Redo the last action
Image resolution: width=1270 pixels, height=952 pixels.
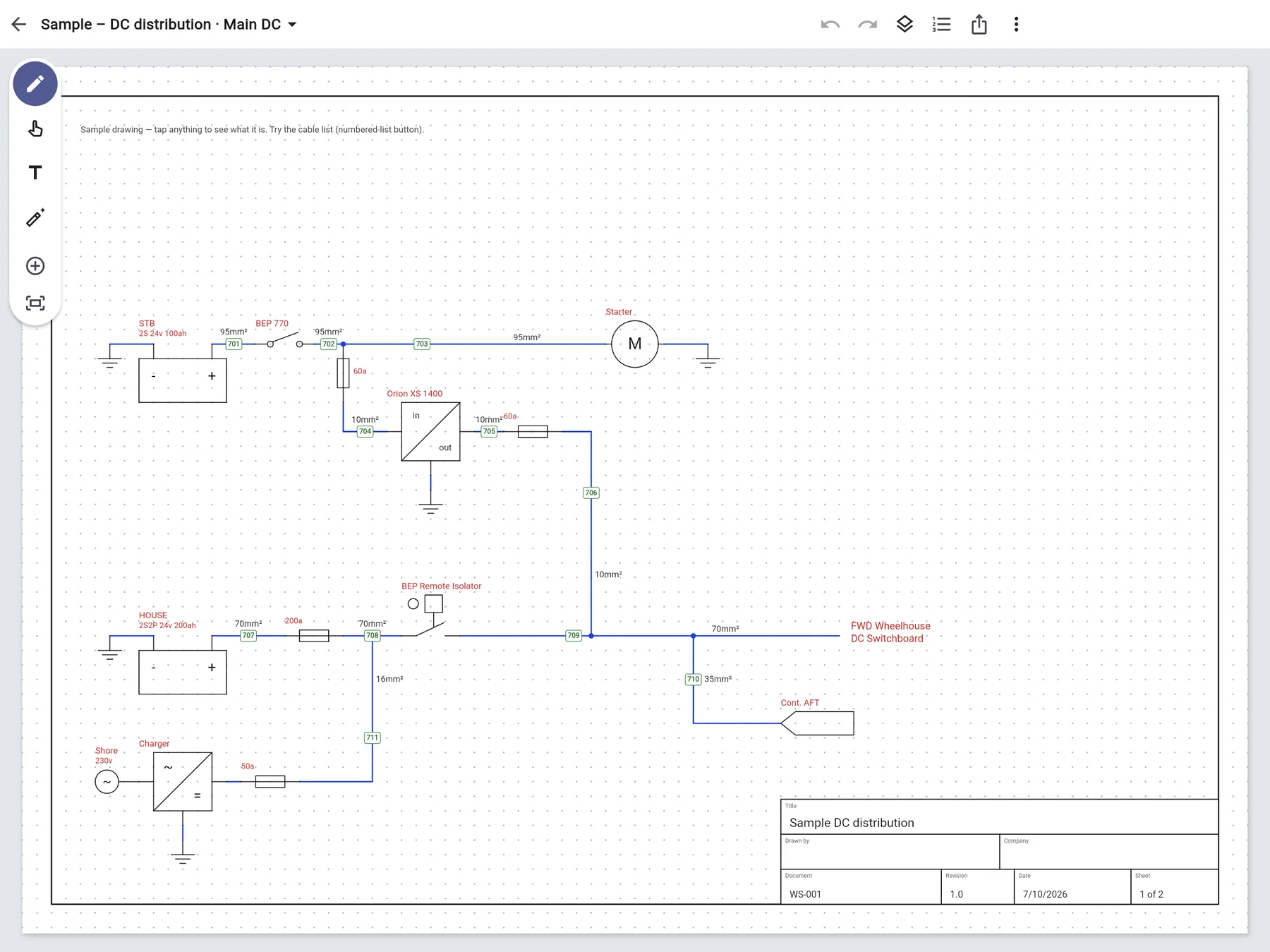point(867,24)
